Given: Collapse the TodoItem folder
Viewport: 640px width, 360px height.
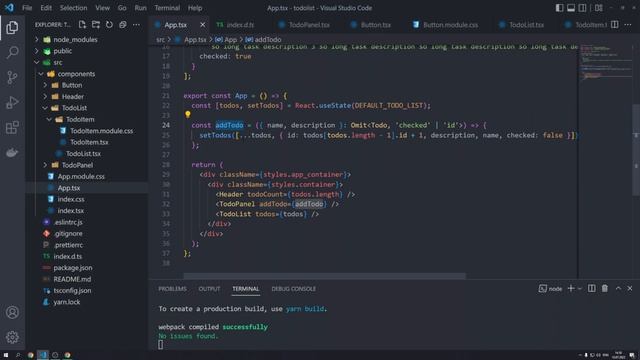Looking at the screenshot, I should (49, 120).
